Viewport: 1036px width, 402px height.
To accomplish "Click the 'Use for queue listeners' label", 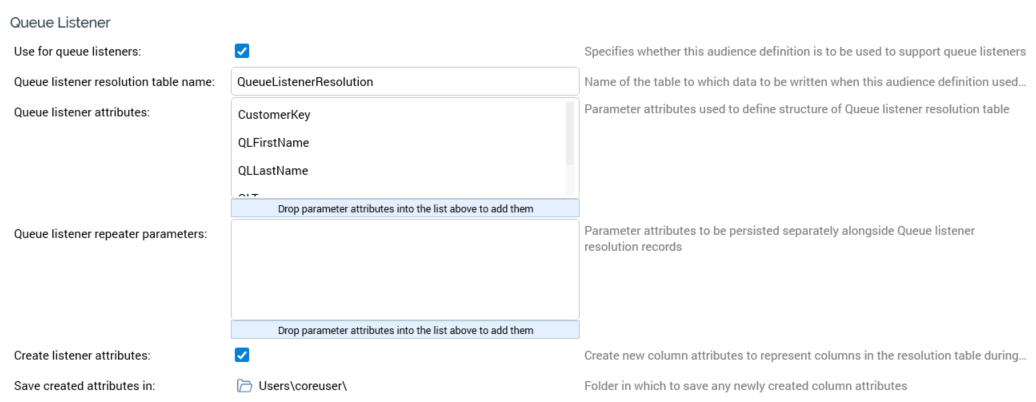I will click(x=77, y=51).
